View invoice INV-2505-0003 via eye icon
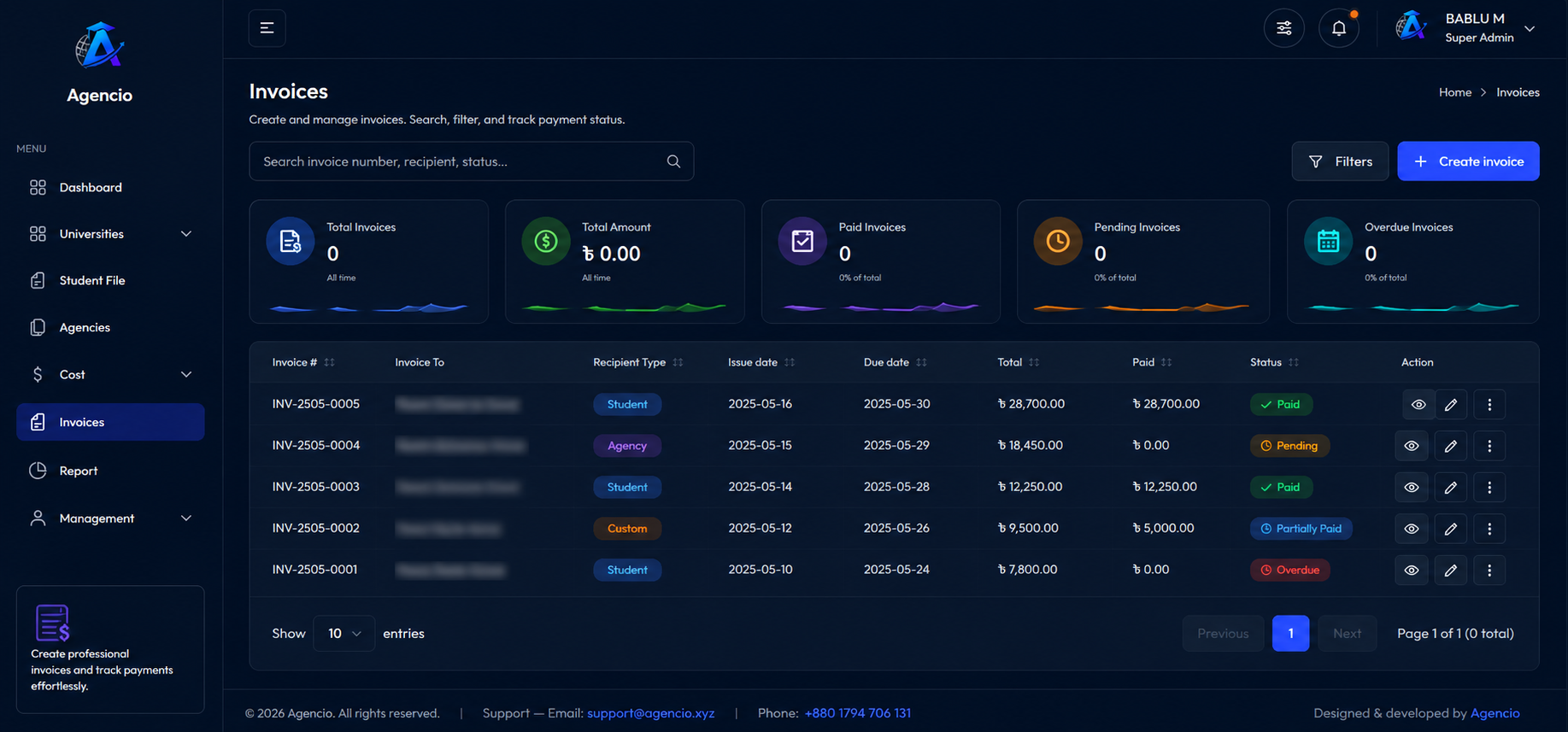The height and width of the screenshot is (732, 1568). coord(1411,487)
